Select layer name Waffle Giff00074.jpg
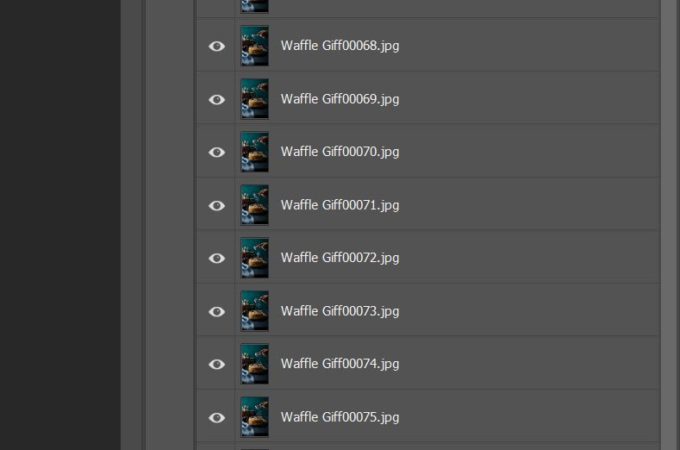Screen dimensions: 680x450 click(x=340, y=364)
